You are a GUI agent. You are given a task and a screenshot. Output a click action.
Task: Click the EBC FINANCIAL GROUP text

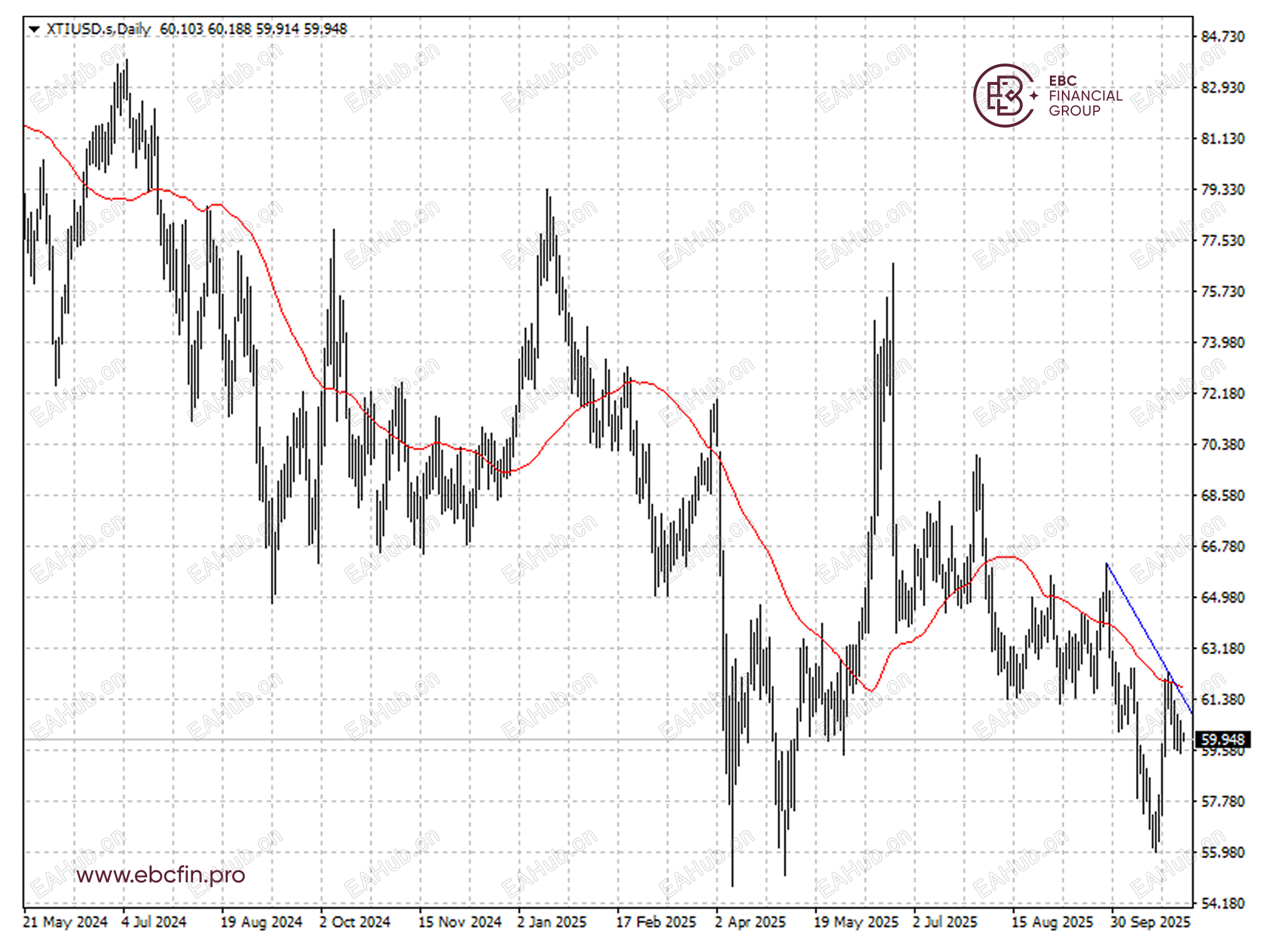click(1085, 96)
